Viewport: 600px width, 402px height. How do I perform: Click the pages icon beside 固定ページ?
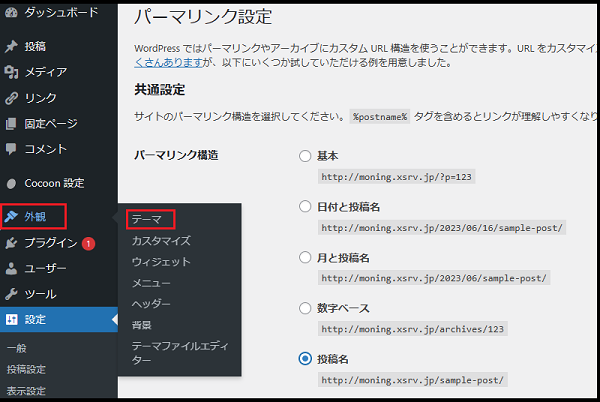(x=11, y=124)
